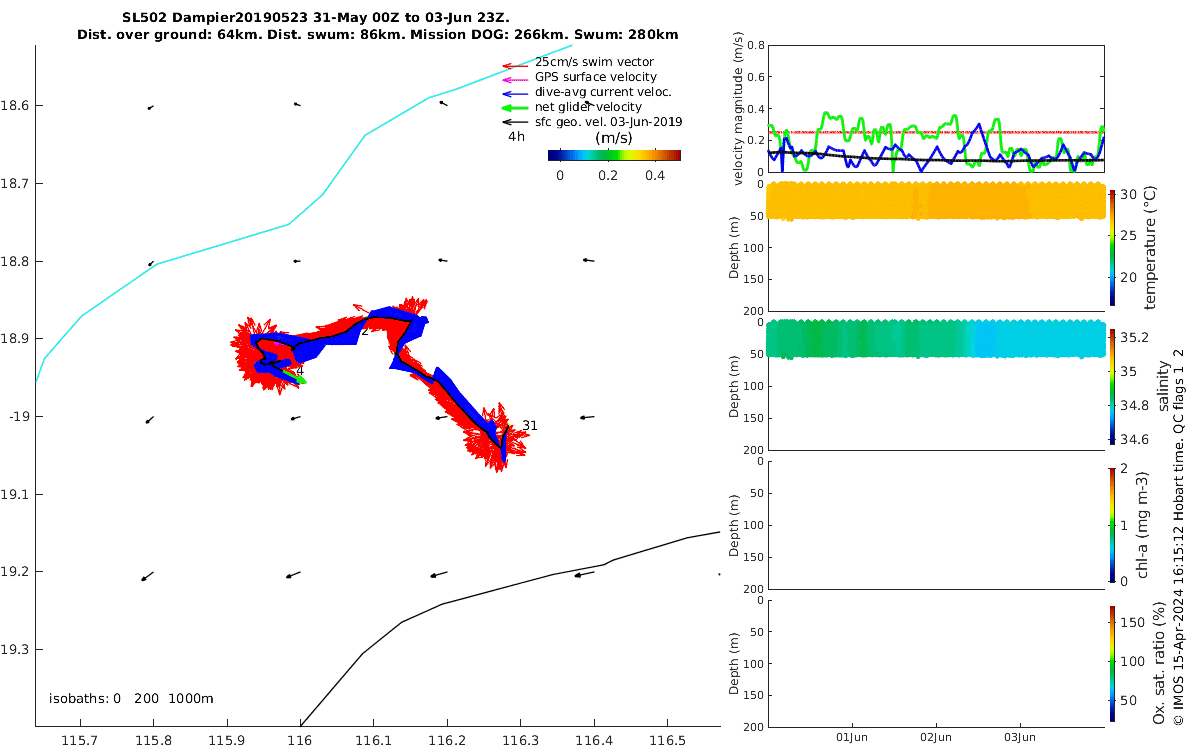Viewport: 1200px width, 750px height.
Task: Click the 34.6 salinity colorbar tick
Action: pyautogui.click(x=1134, y=439)
